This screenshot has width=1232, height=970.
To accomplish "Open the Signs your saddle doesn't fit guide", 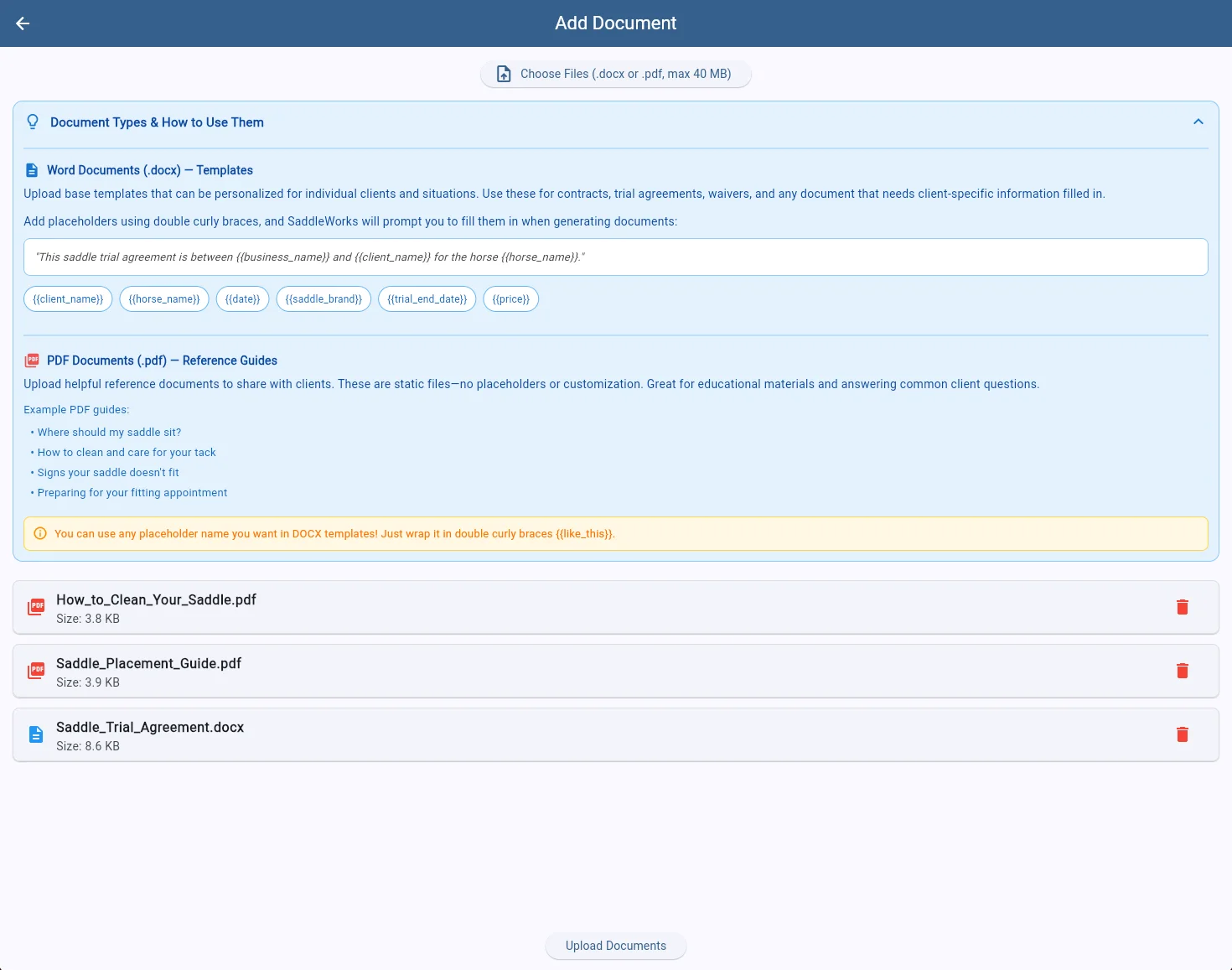I will point(107,472).
